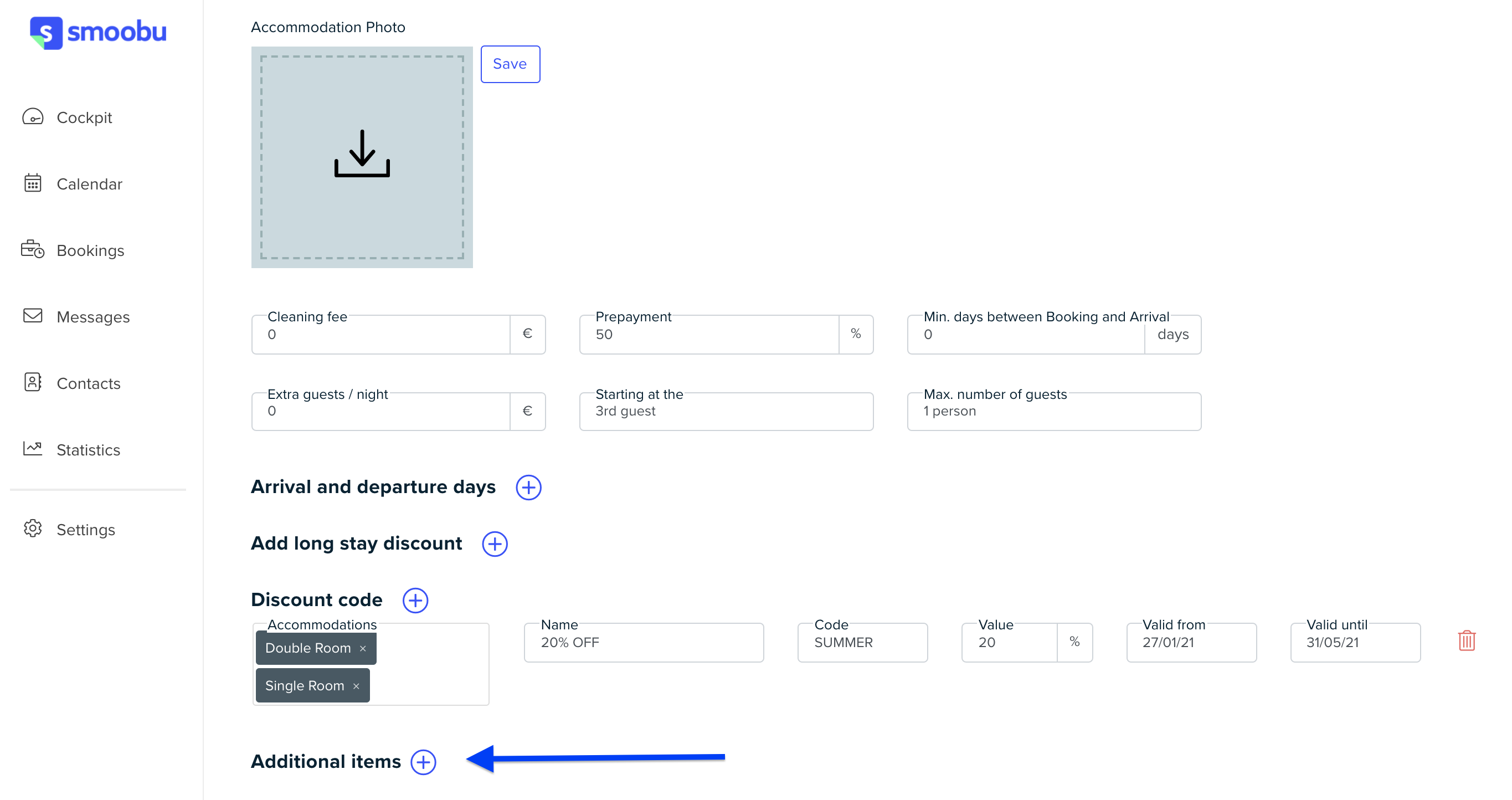Click the Cockpit sidebar icon
Viewport: 1512px width, 800px height.
pyautogui.click(x=33, y=117)
